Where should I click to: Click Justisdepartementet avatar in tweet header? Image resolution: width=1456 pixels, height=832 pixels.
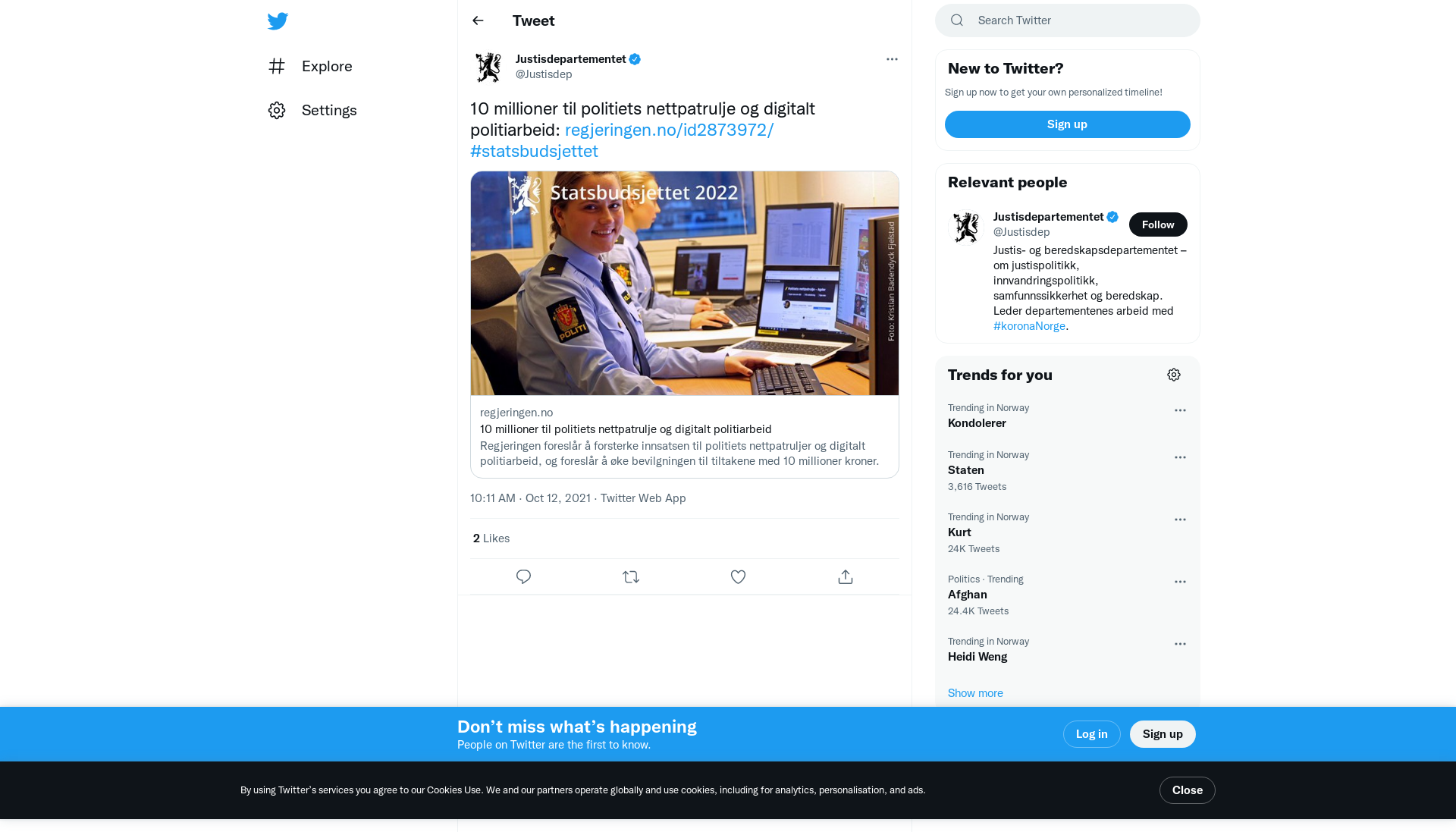point(488,67)
